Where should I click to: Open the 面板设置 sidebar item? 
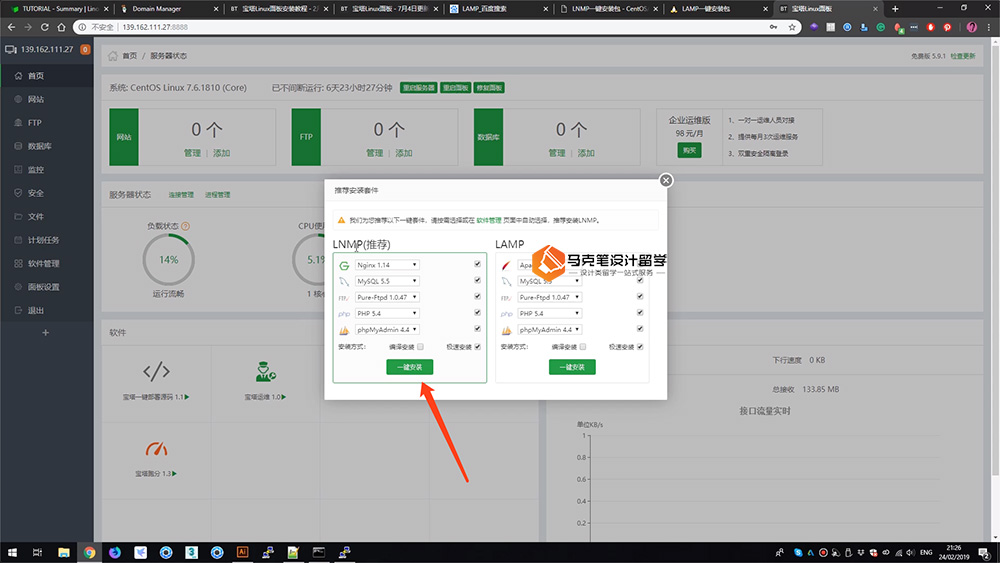tap(47, 287)
